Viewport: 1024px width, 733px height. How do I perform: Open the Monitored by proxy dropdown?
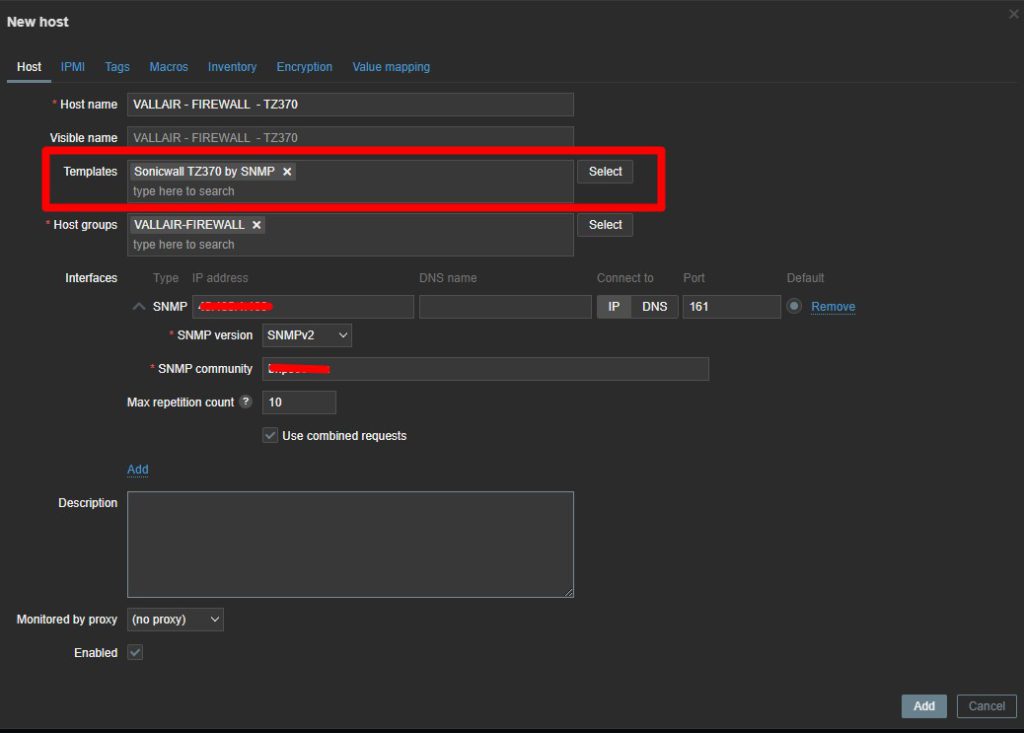tap(176, 620)
